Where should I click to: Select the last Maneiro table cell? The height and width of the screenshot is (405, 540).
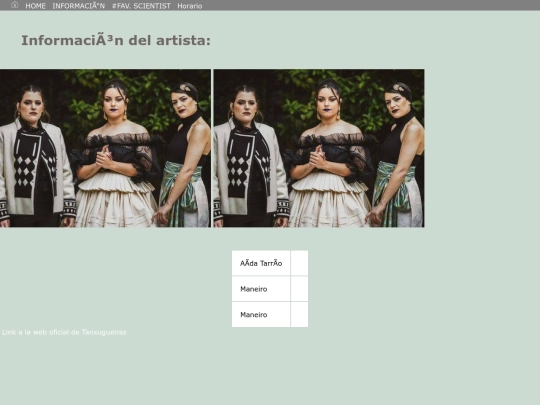point(261,314)
